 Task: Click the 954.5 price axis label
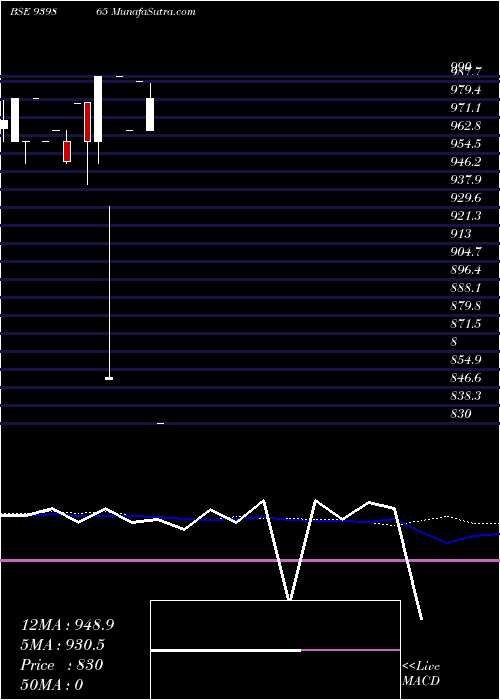(466, 144)
